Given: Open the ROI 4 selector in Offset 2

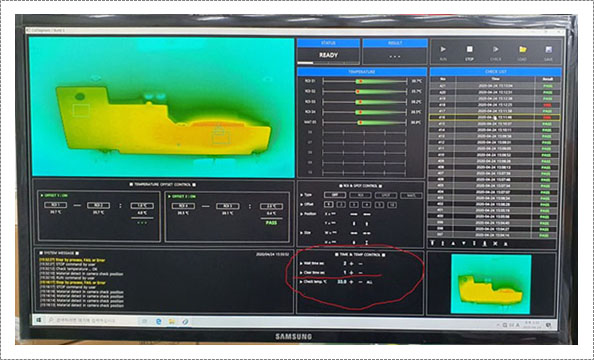Looking at the screenshot, I should coord(183,206).
